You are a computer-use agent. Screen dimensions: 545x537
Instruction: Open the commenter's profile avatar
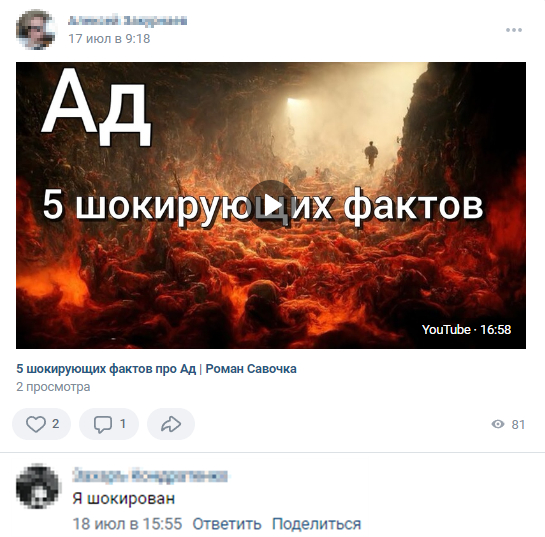click(x=38, y=486)
